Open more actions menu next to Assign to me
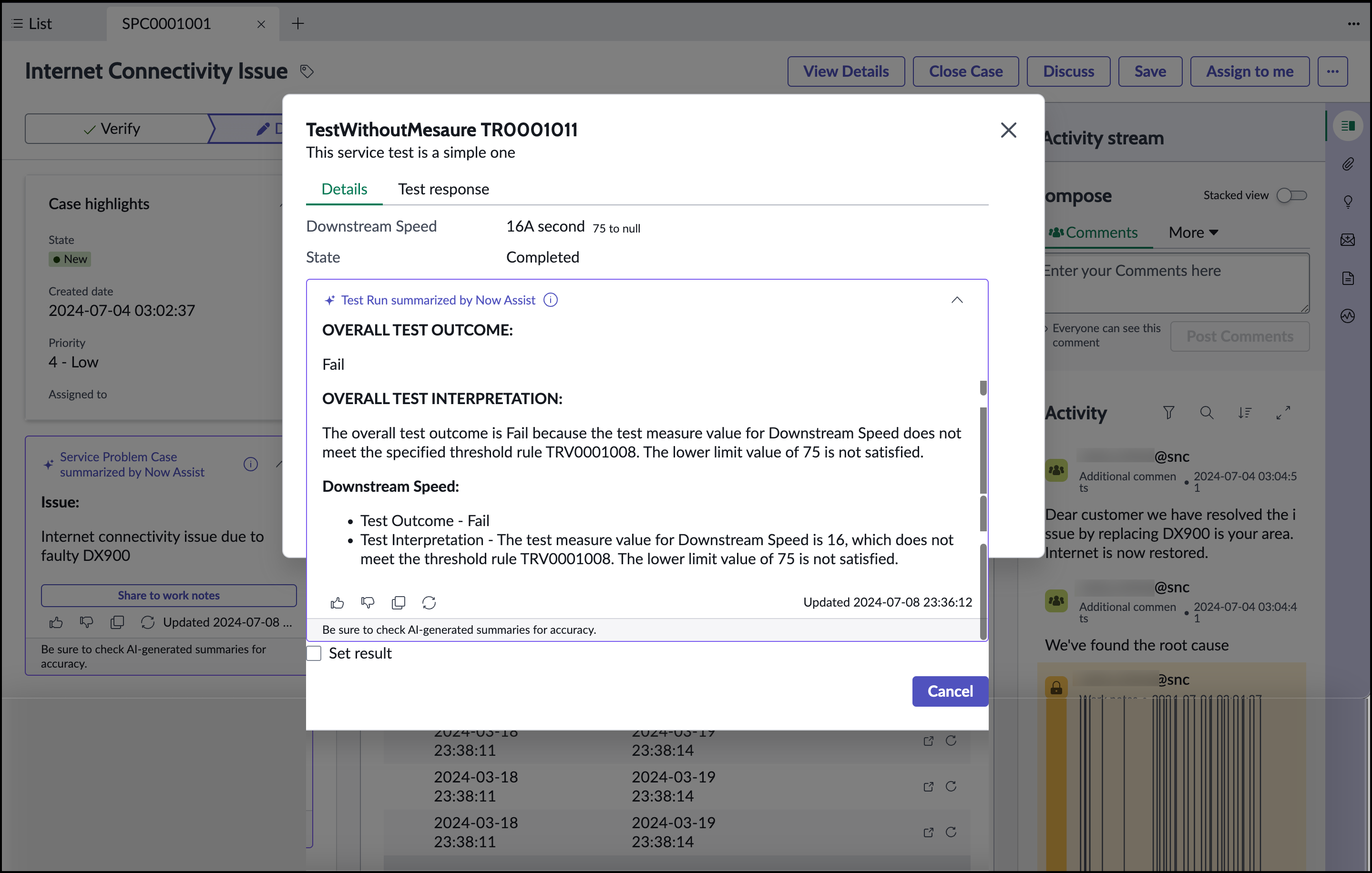 [1332, 71]
